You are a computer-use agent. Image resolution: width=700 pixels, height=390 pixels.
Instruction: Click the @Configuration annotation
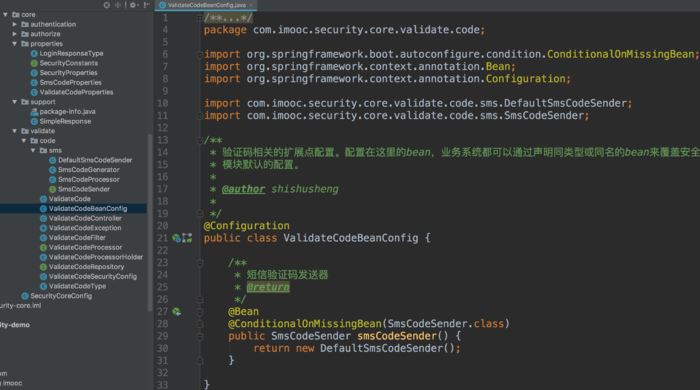tap(246, 226)
